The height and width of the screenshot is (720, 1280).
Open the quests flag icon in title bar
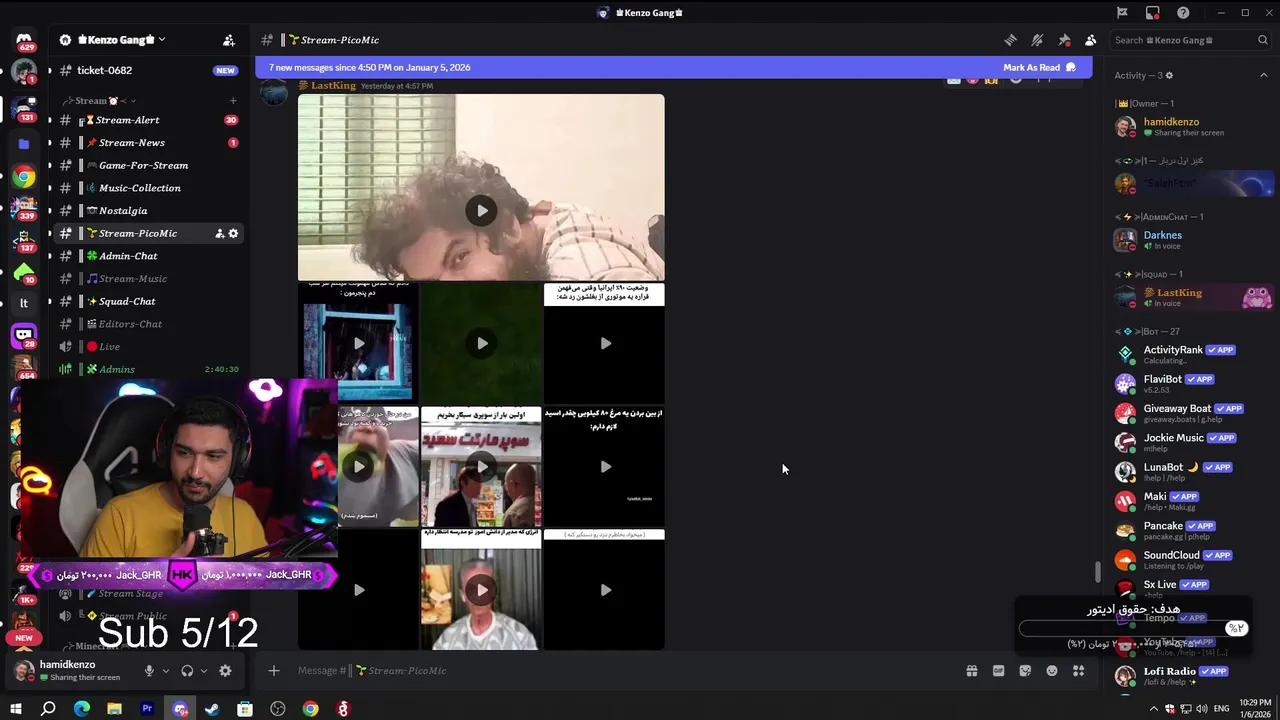(1122, 13)
